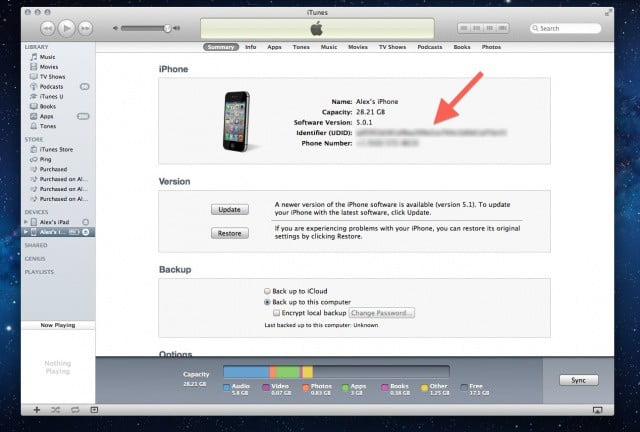Viewport: 640px width, 432px height.
Task: Switch to the Apps tab
Action: tap(274, 47)
